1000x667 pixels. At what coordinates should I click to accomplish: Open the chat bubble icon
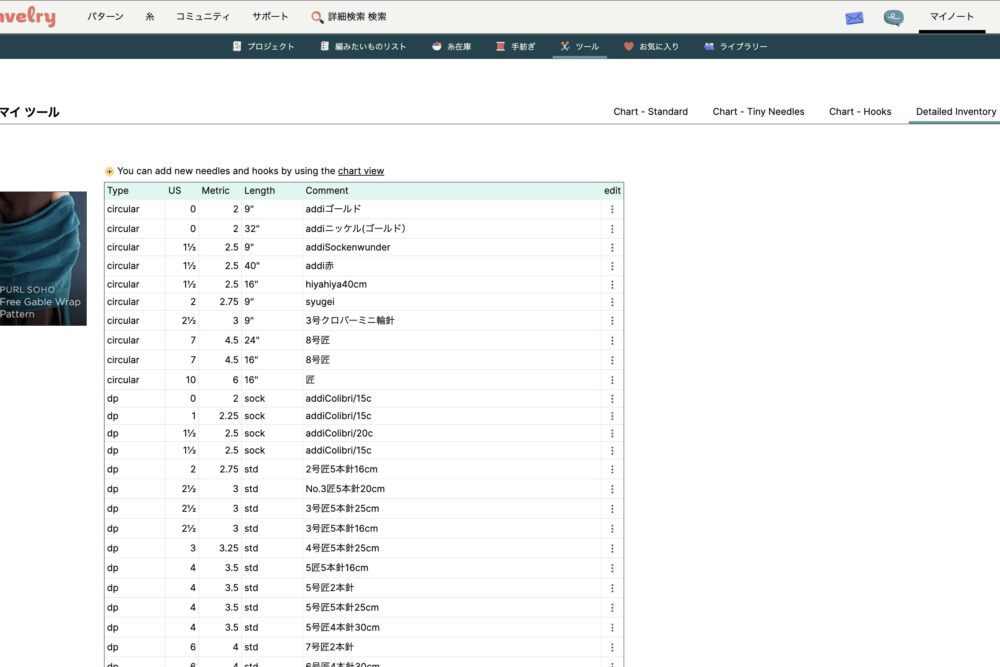(x=893, y=18)
